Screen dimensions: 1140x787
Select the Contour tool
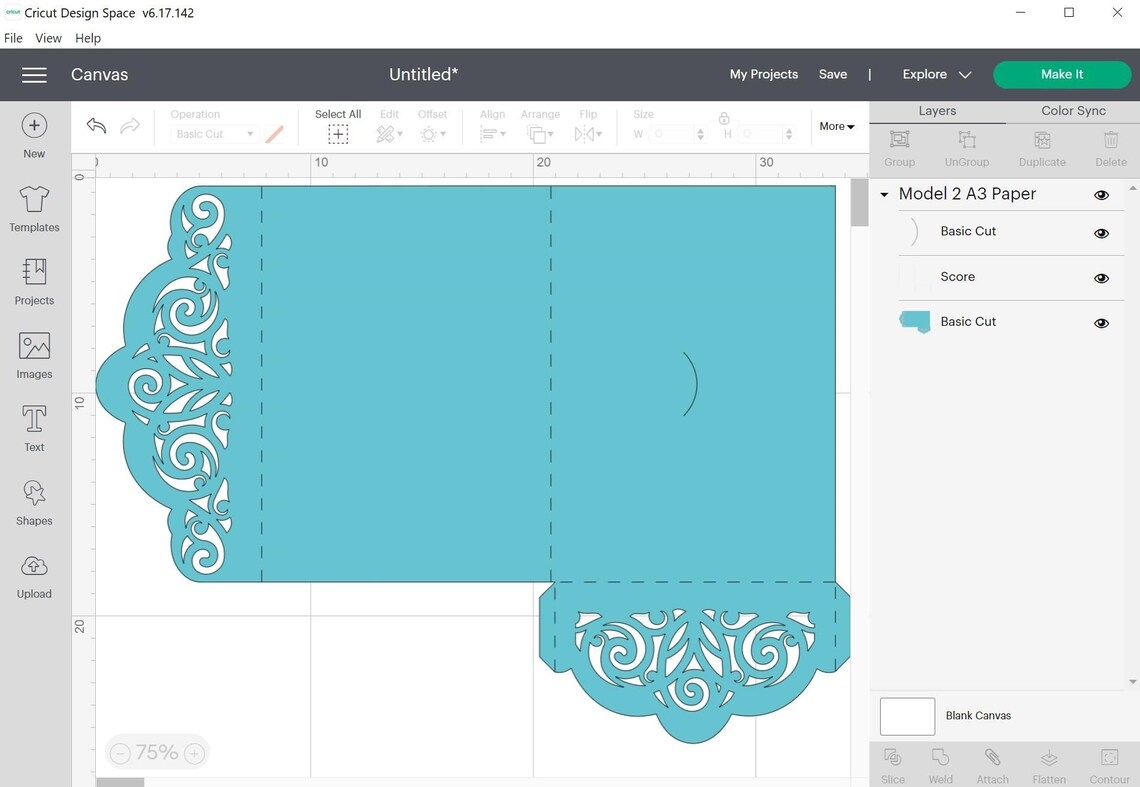point(1109,759)
